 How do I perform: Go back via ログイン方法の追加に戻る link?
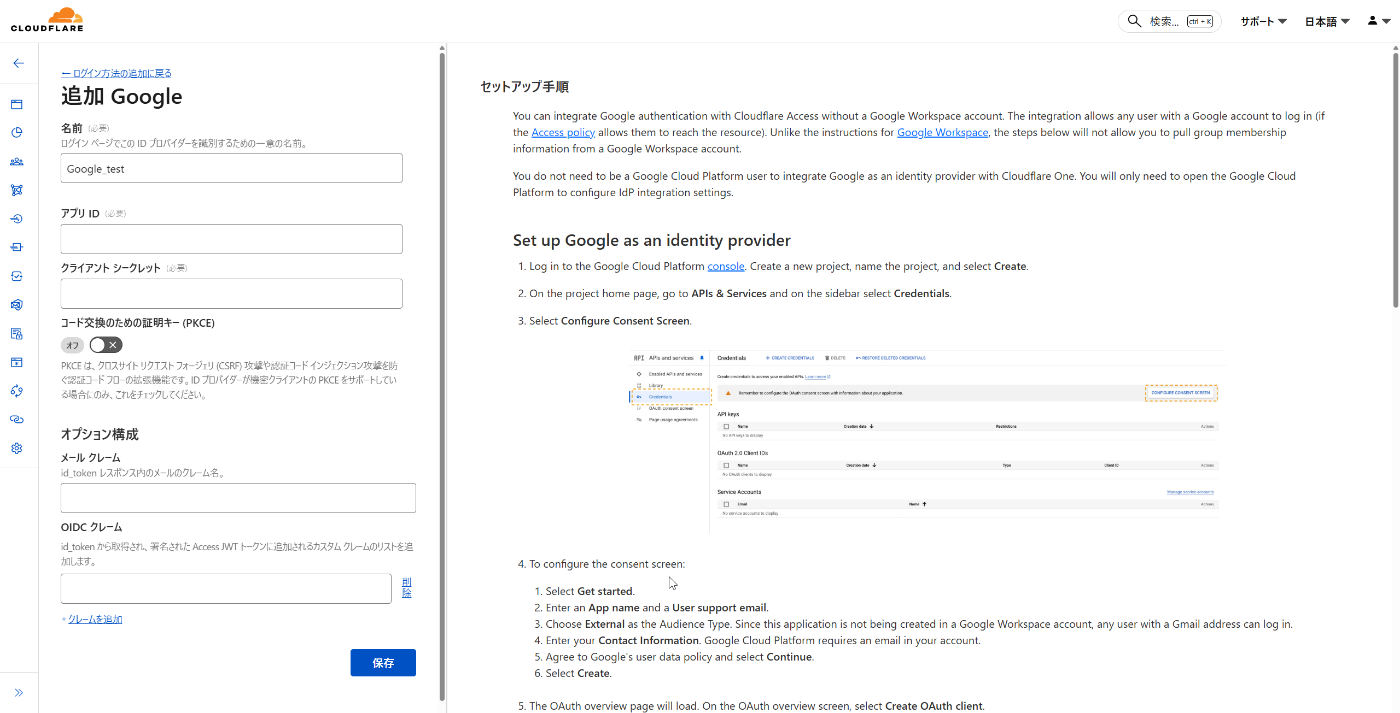point(116,73)
